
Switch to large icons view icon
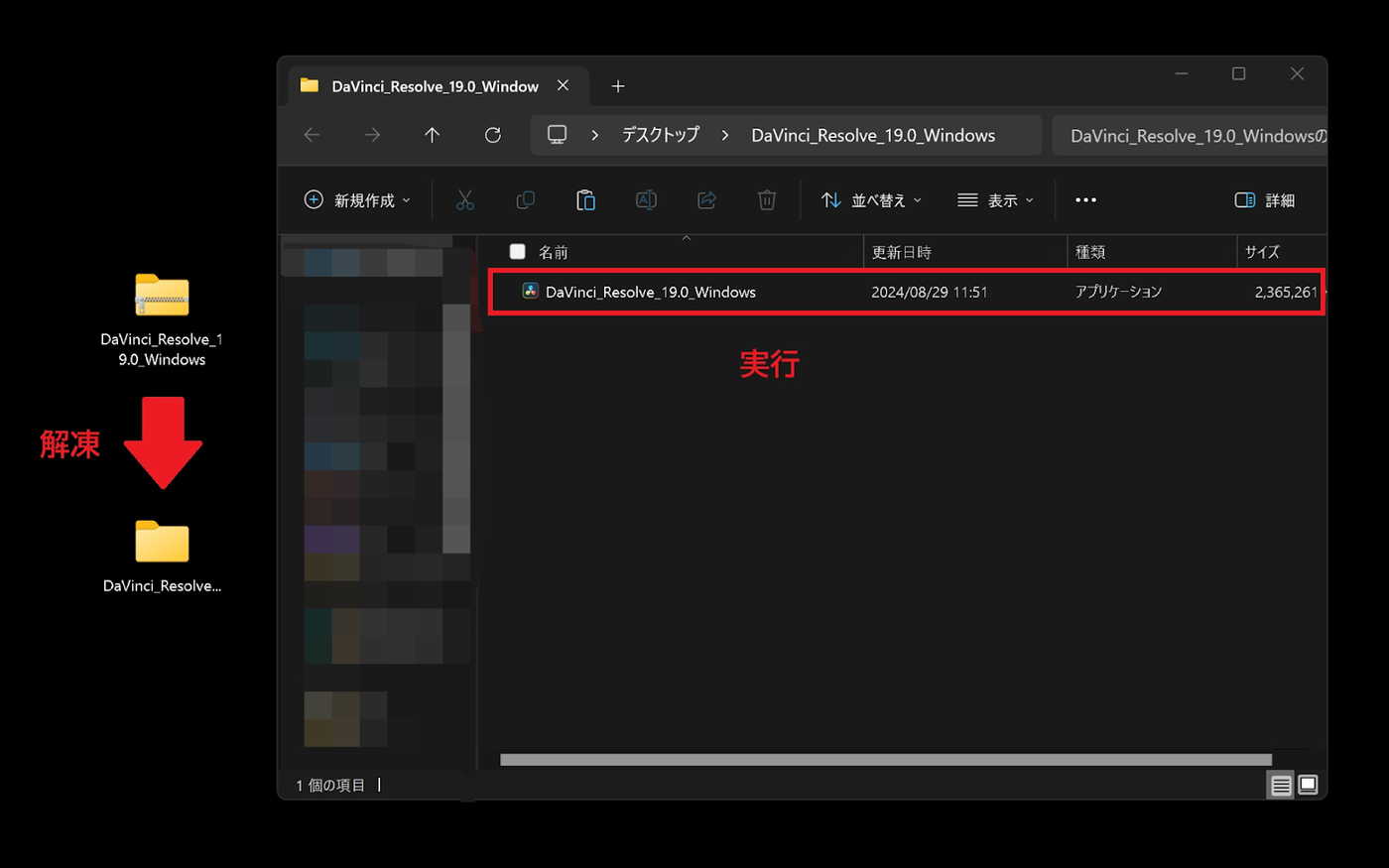tap(1308, 785)
